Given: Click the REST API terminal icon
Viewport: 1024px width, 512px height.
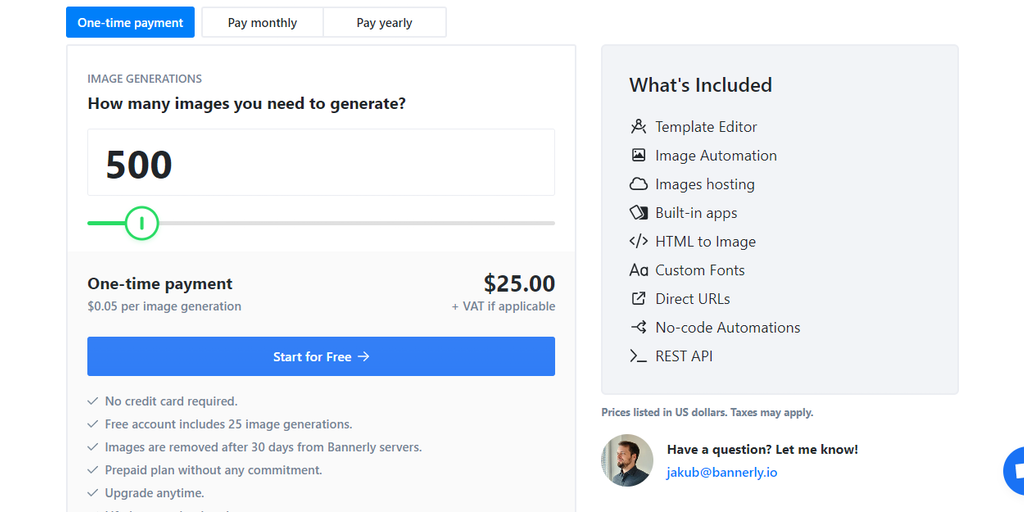Looking at the screenshot, I should [638, 356].
